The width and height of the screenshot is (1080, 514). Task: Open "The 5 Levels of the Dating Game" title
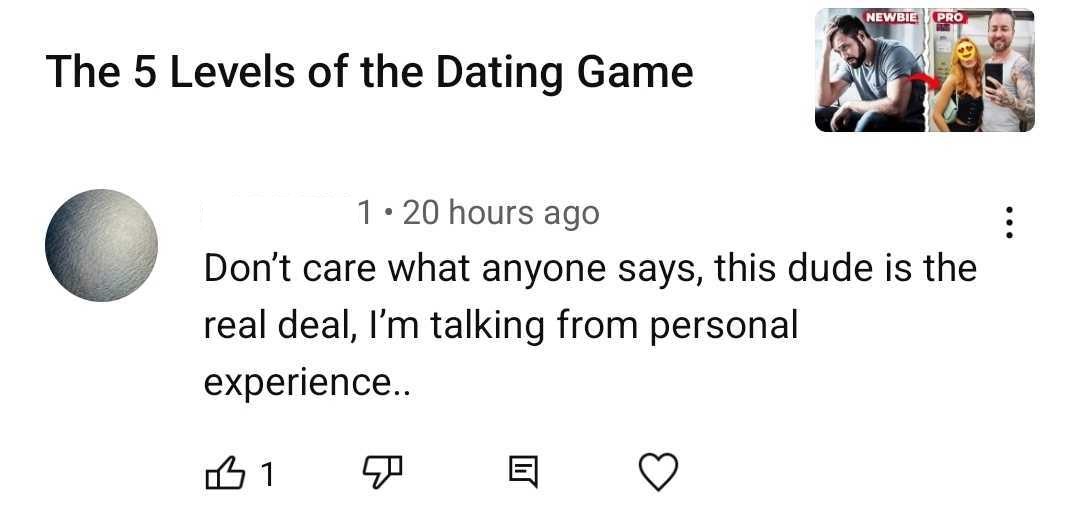369,72
